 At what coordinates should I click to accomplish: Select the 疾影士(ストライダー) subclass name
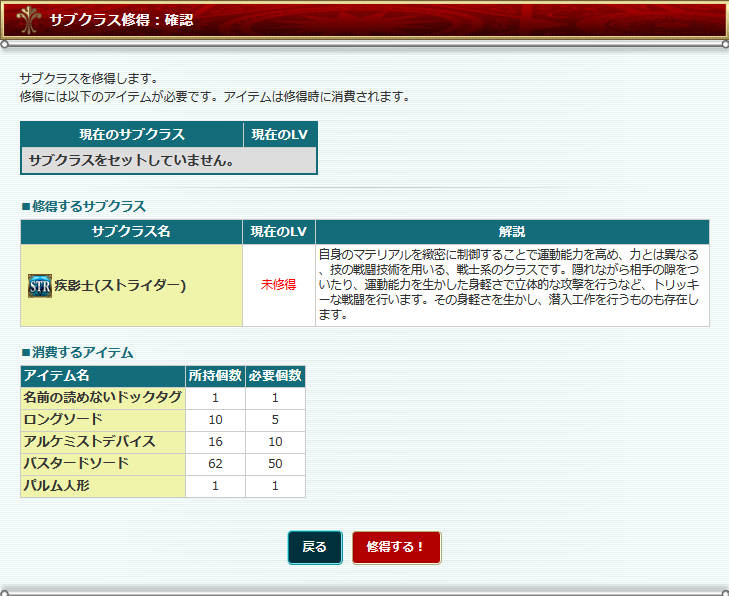tap(120, 285)
